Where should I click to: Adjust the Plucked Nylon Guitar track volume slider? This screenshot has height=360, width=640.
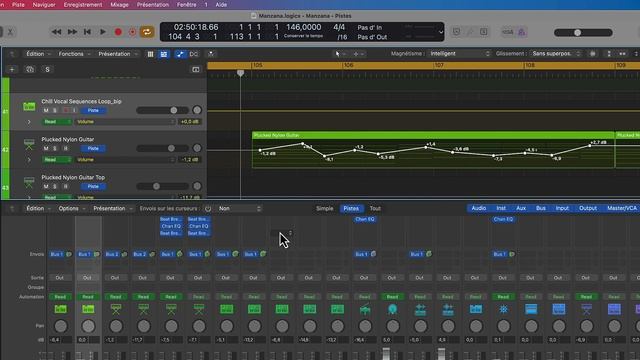(162, 148)
